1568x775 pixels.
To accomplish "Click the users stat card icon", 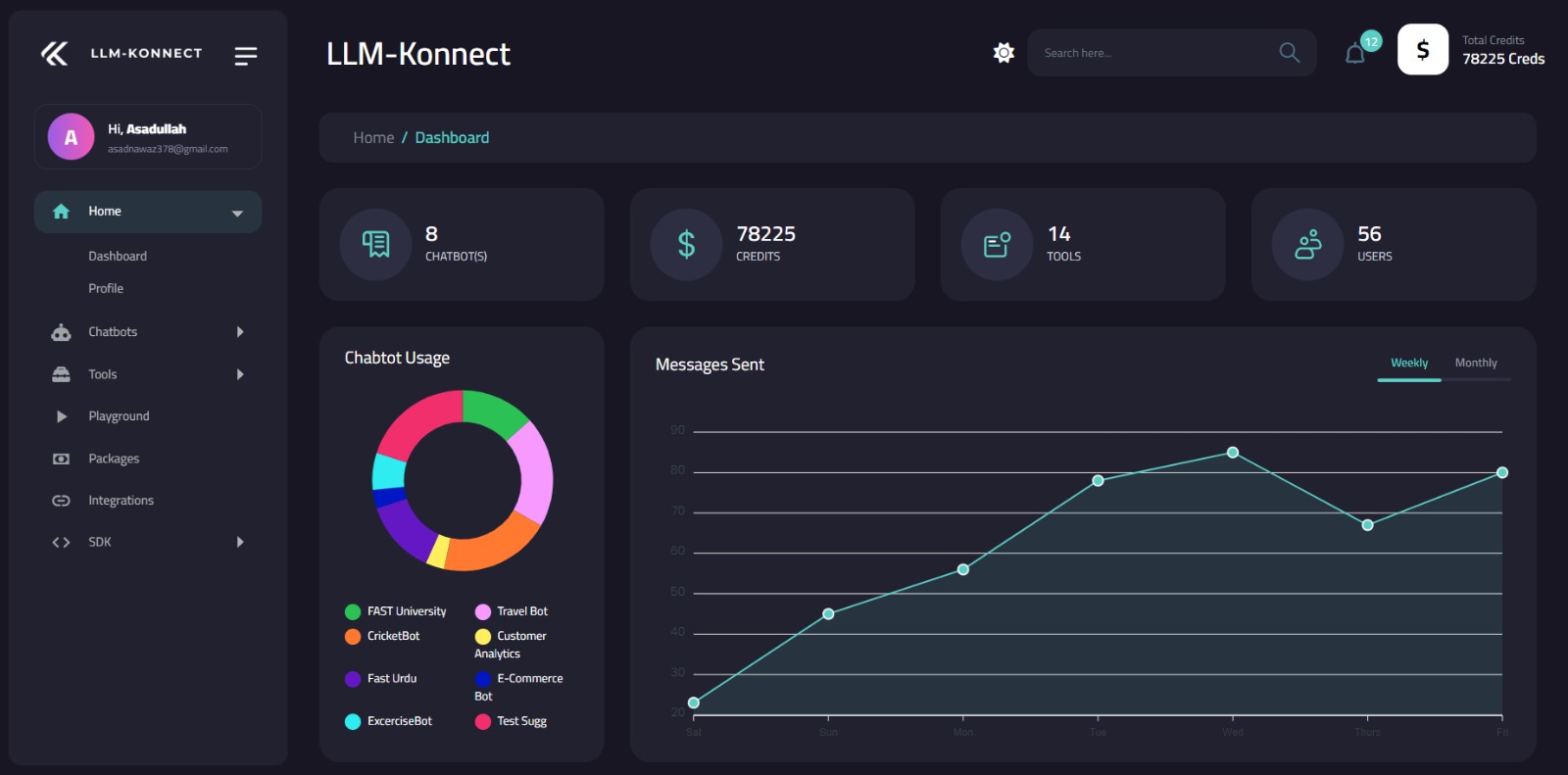I will 1307,245.
